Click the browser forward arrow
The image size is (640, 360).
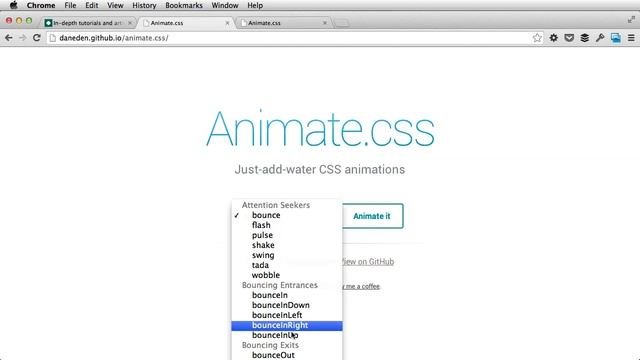click(x=22, y=38)
